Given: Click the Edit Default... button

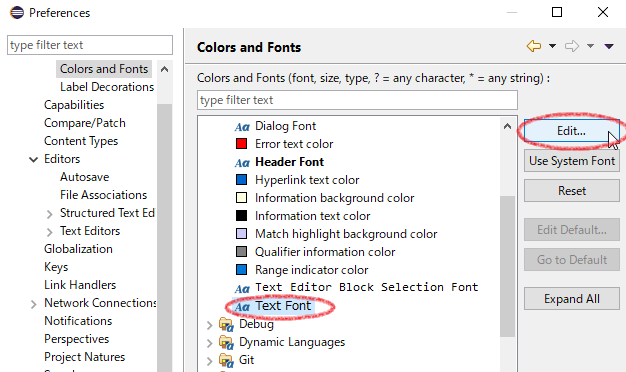Looking at the screenshot, I should coord(572,230).
